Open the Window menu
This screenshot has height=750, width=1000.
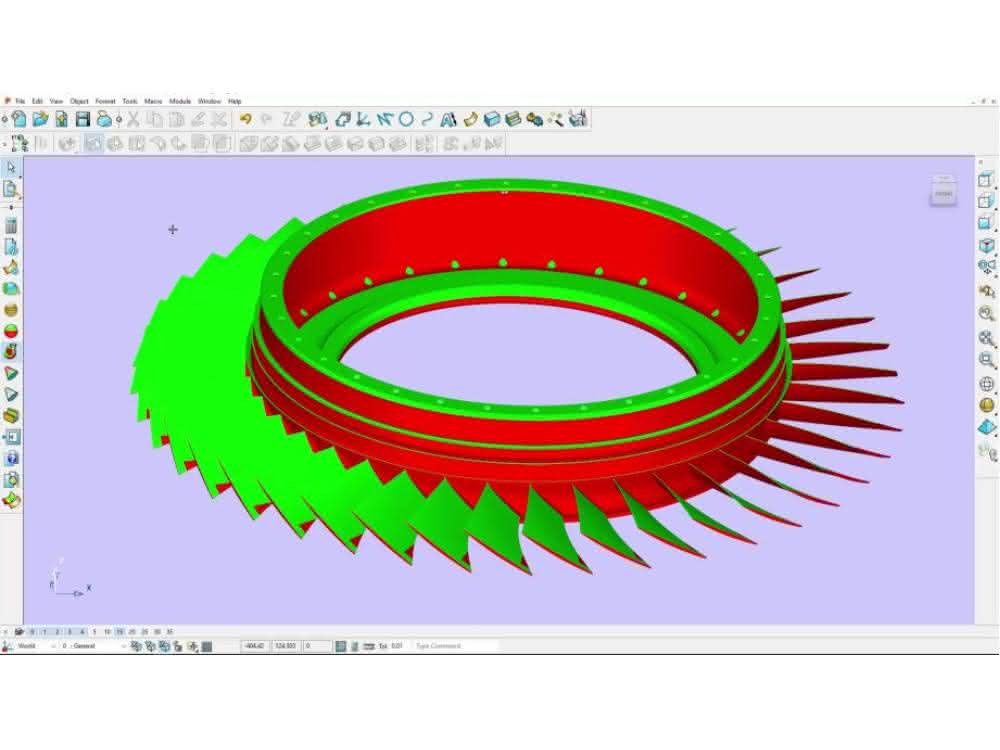[209, 101]
